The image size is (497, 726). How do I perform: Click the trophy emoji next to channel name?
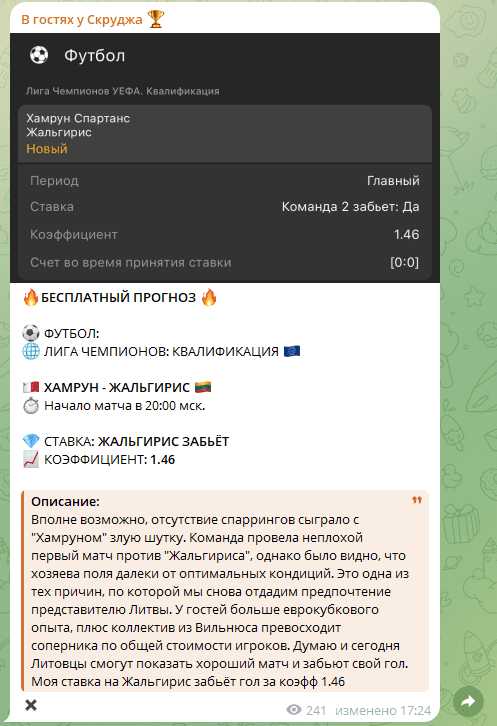point(156,19)
